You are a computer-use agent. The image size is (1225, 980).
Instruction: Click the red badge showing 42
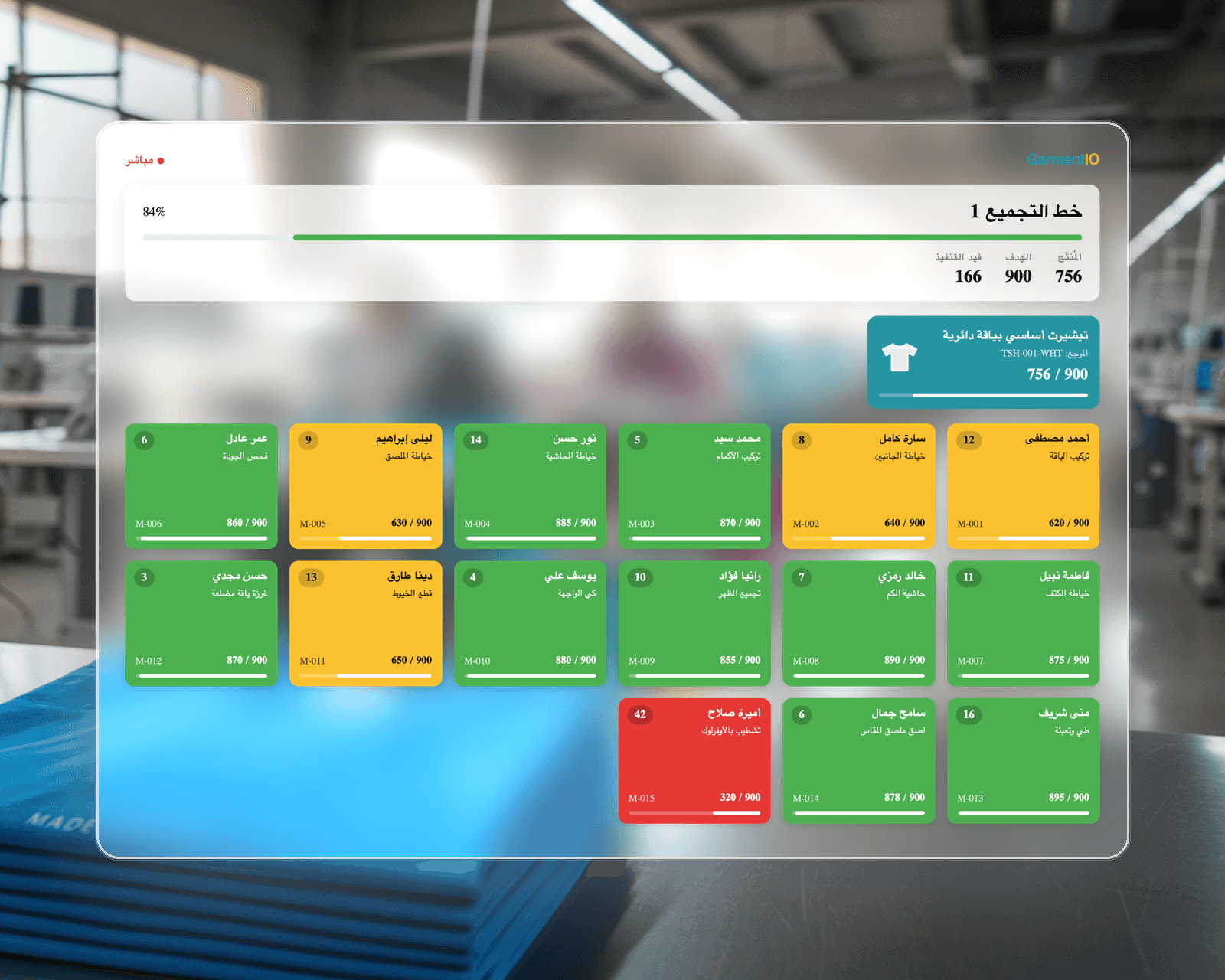point(640,714)
